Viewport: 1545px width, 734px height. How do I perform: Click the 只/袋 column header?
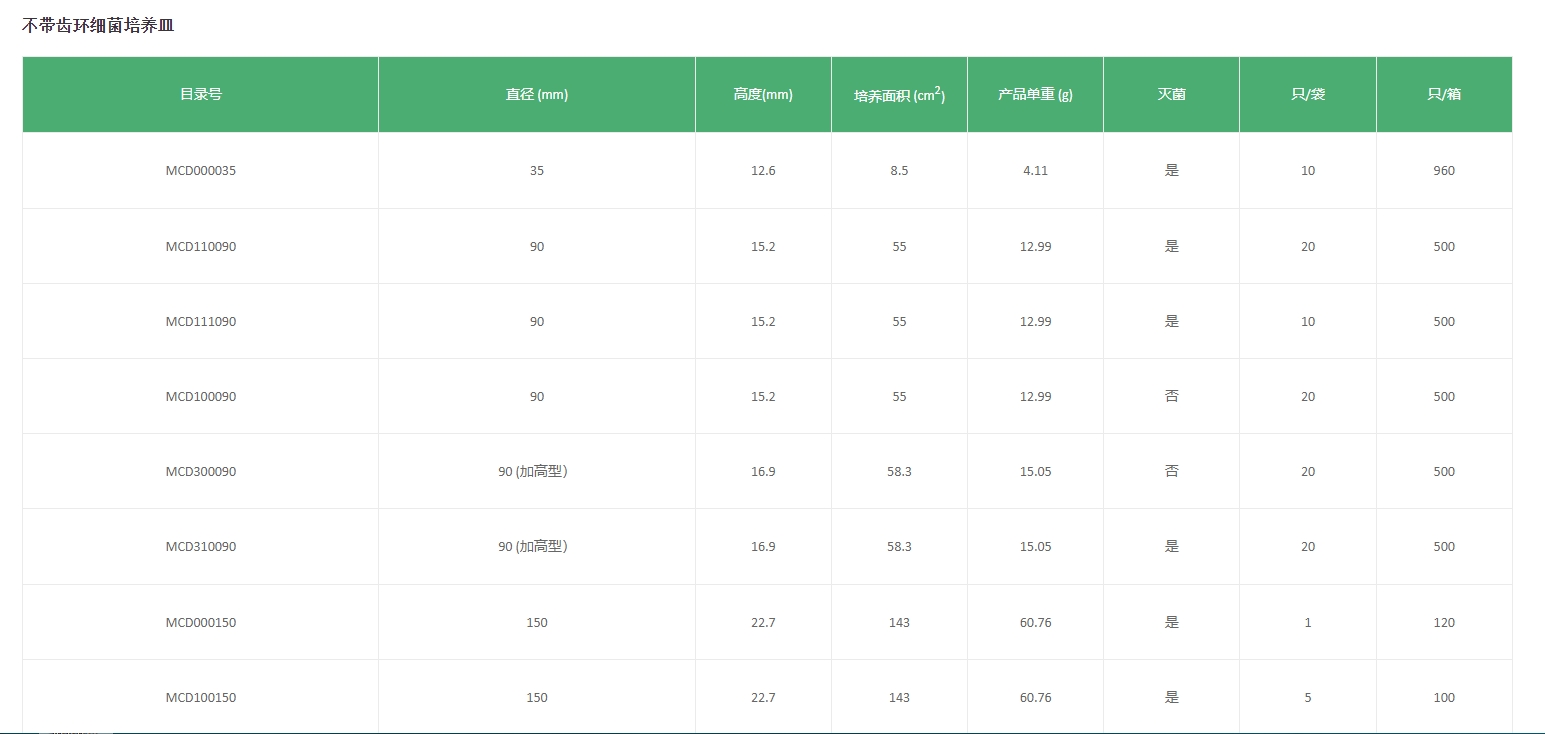pyautogui.click(x=1307, y=95)
